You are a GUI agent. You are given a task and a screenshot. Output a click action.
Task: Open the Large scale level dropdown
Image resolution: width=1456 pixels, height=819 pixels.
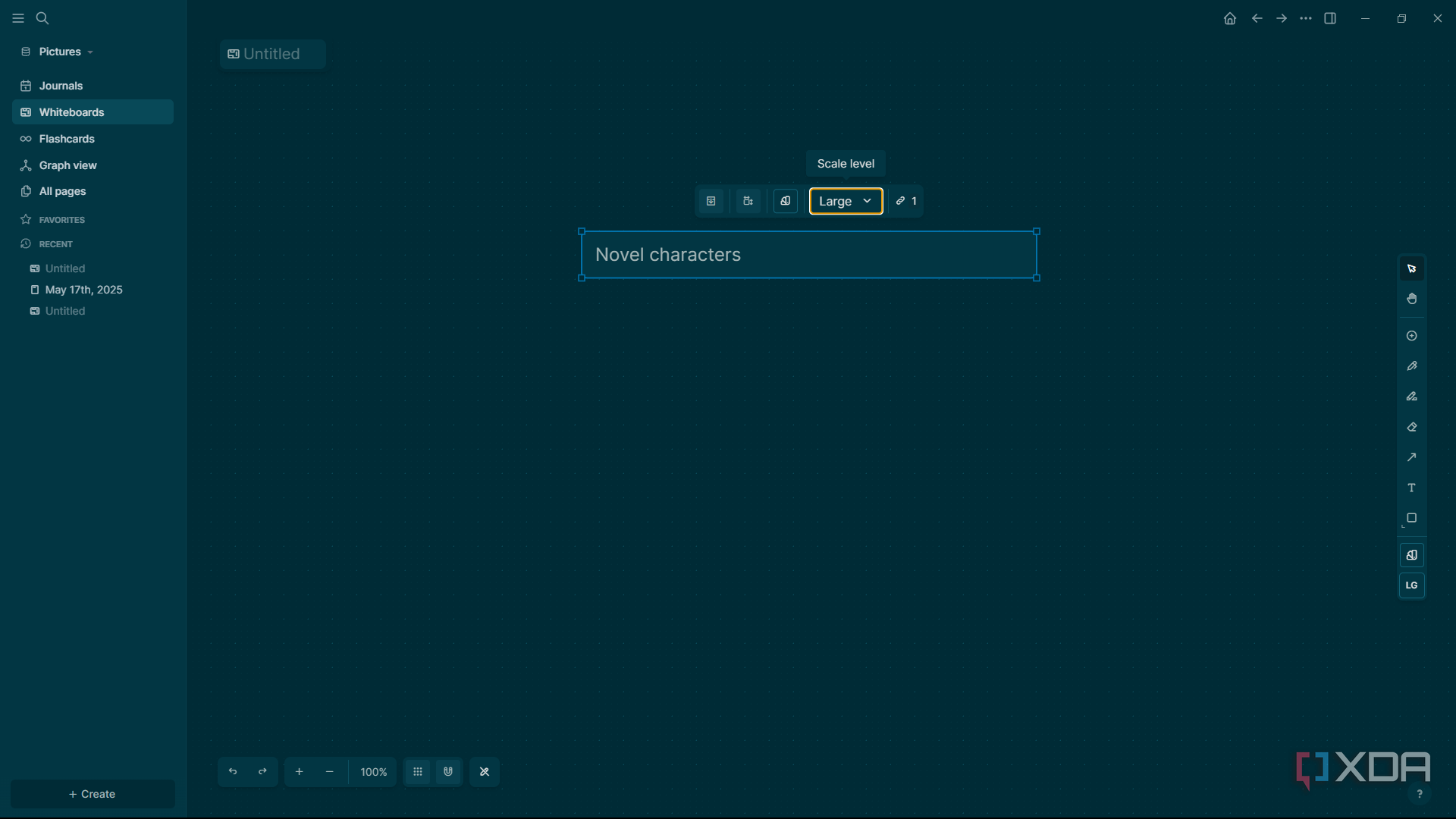846,201
